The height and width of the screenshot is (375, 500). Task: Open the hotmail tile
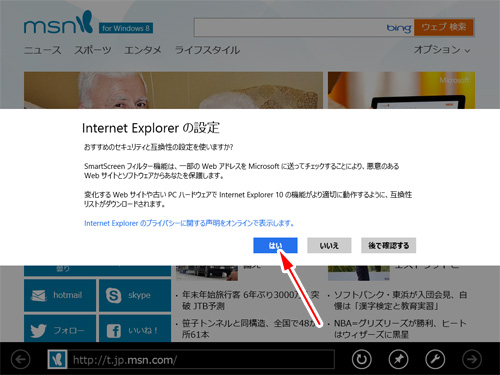tap(60, 295)
